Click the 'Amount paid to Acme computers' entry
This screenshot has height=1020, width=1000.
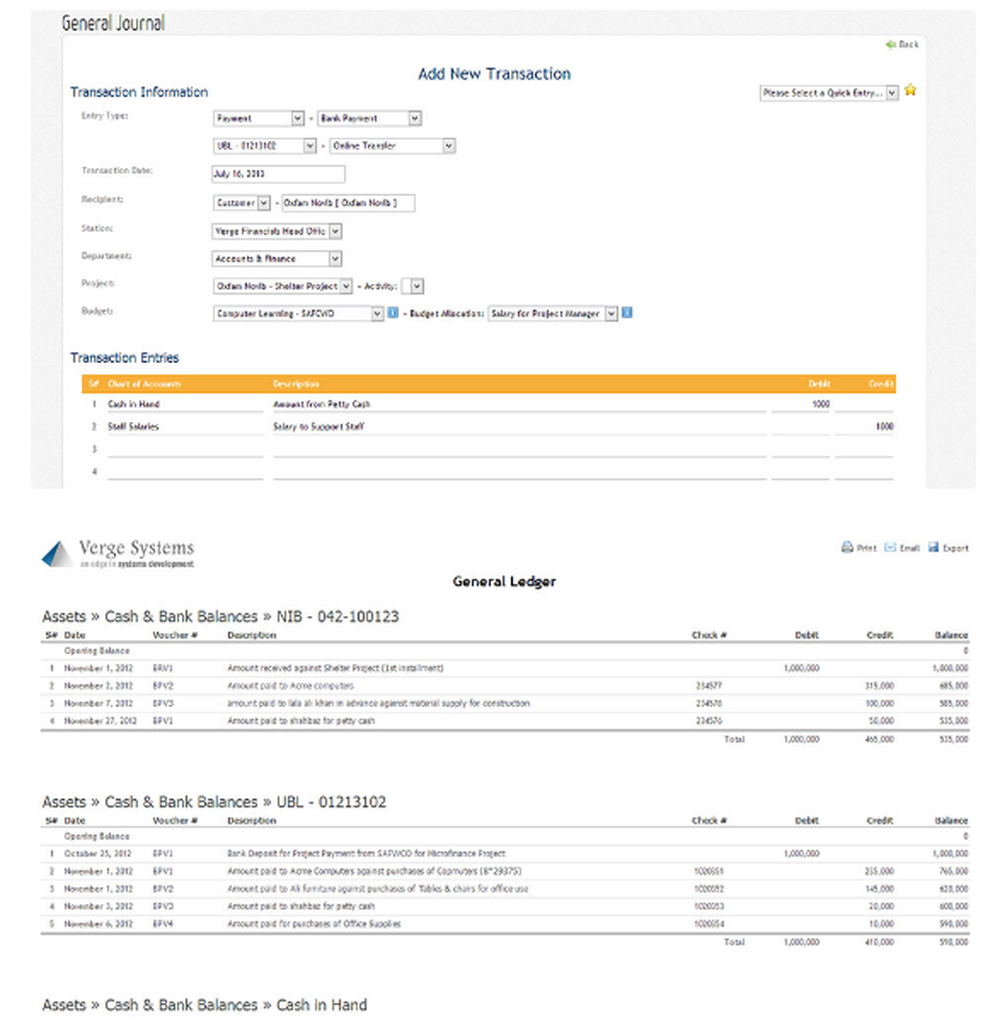click(x=290, y=686)
